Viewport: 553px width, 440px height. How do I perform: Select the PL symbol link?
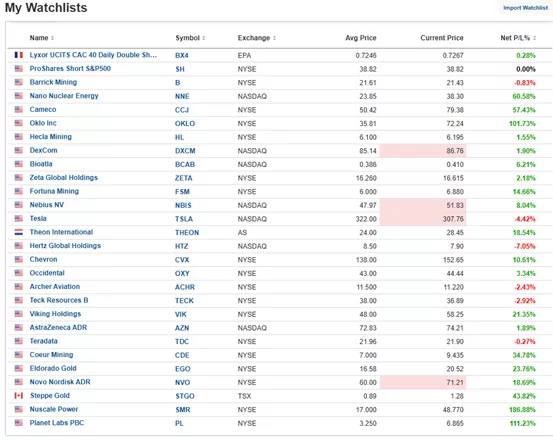pos(179,423)
